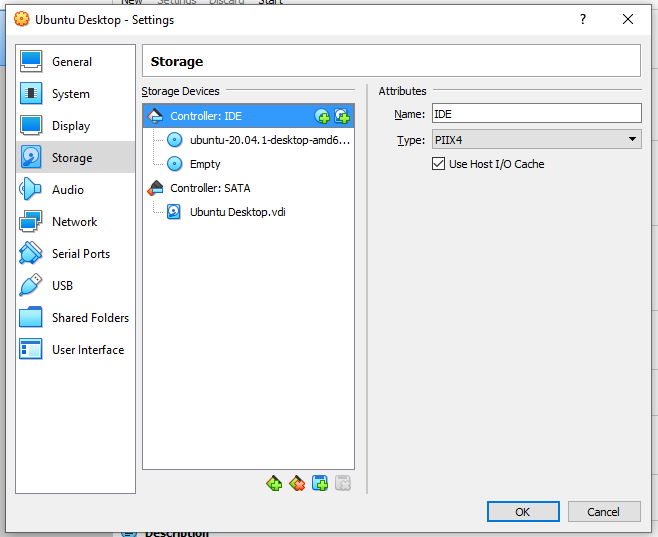Open the System settings category

[76, 94]
